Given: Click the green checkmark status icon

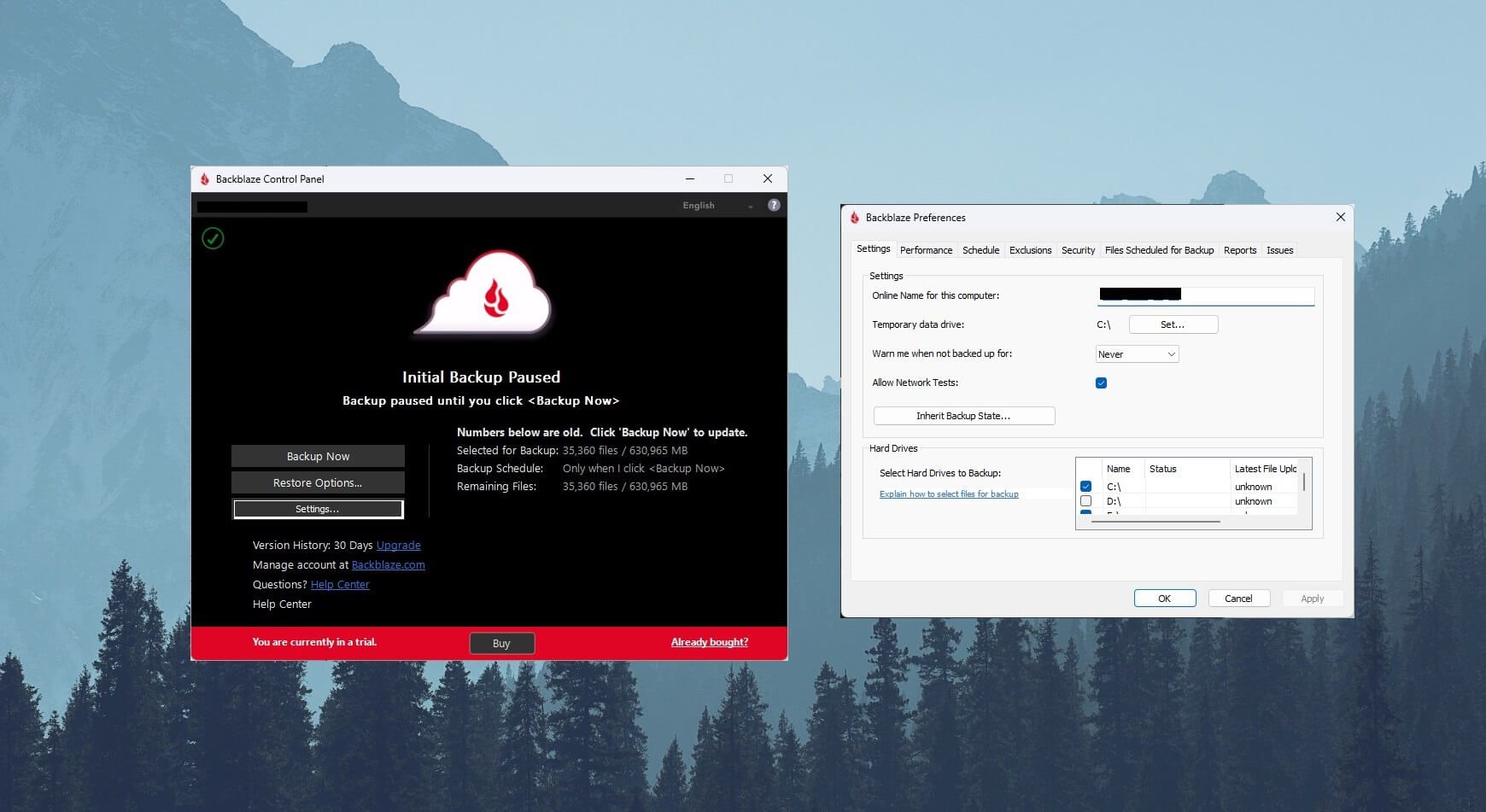Looking at the screenshot, I should tap(213, 238).
